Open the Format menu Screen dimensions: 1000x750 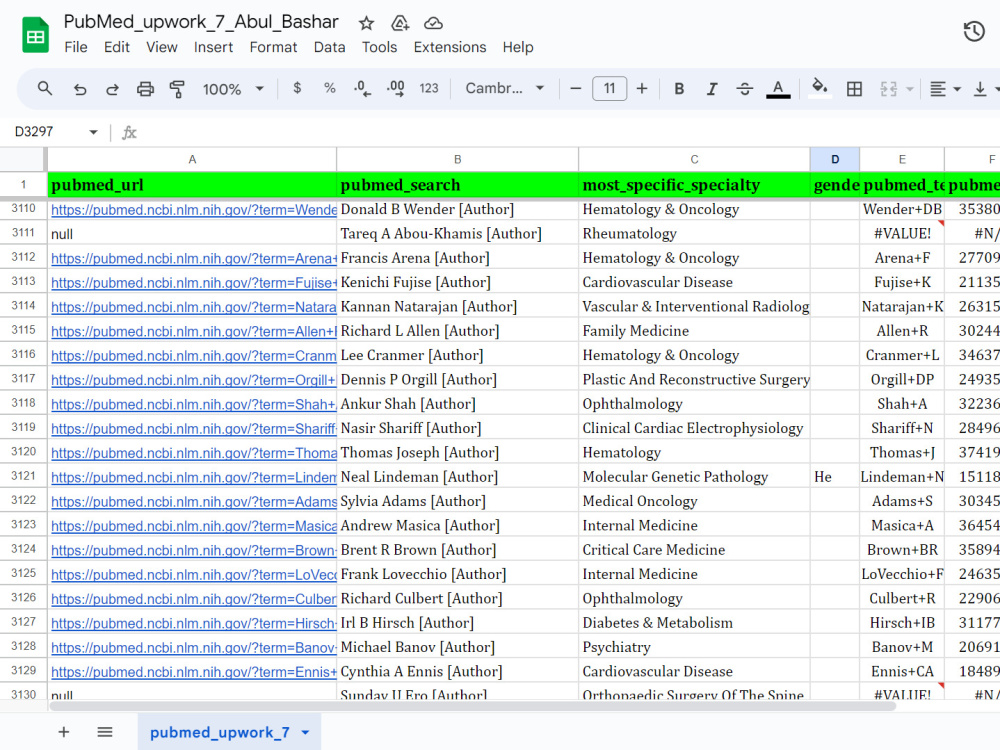pyautogui.click(x=274, y=47)
